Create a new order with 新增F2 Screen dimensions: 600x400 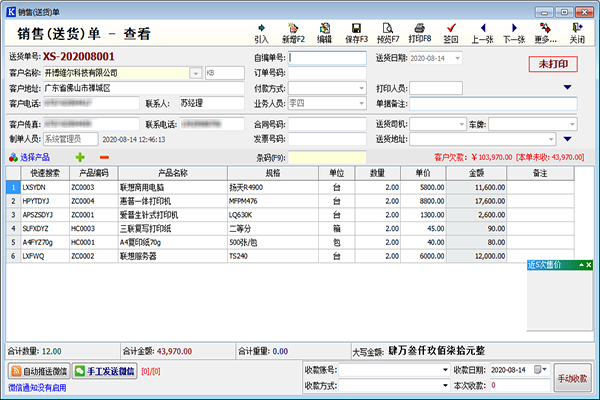(x=293, y=33)
